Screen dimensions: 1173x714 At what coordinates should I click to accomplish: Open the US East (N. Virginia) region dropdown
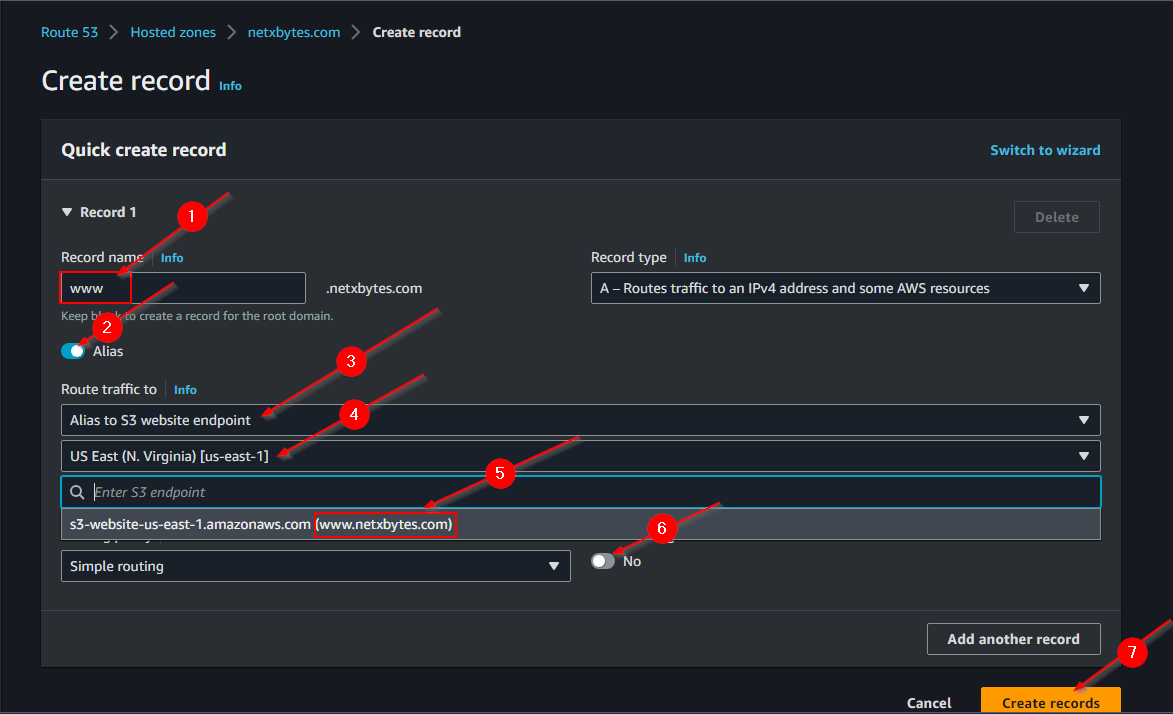(580, 456)
